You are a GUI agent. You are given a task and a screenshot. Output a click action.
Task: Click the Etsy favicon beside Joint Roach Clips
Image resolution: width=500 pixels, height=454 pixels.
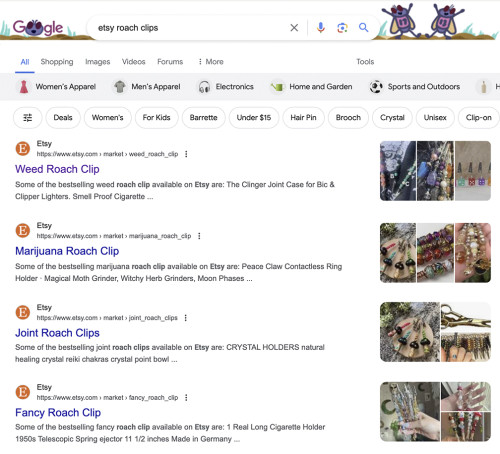pyautogui.click(x=23, y=312)
